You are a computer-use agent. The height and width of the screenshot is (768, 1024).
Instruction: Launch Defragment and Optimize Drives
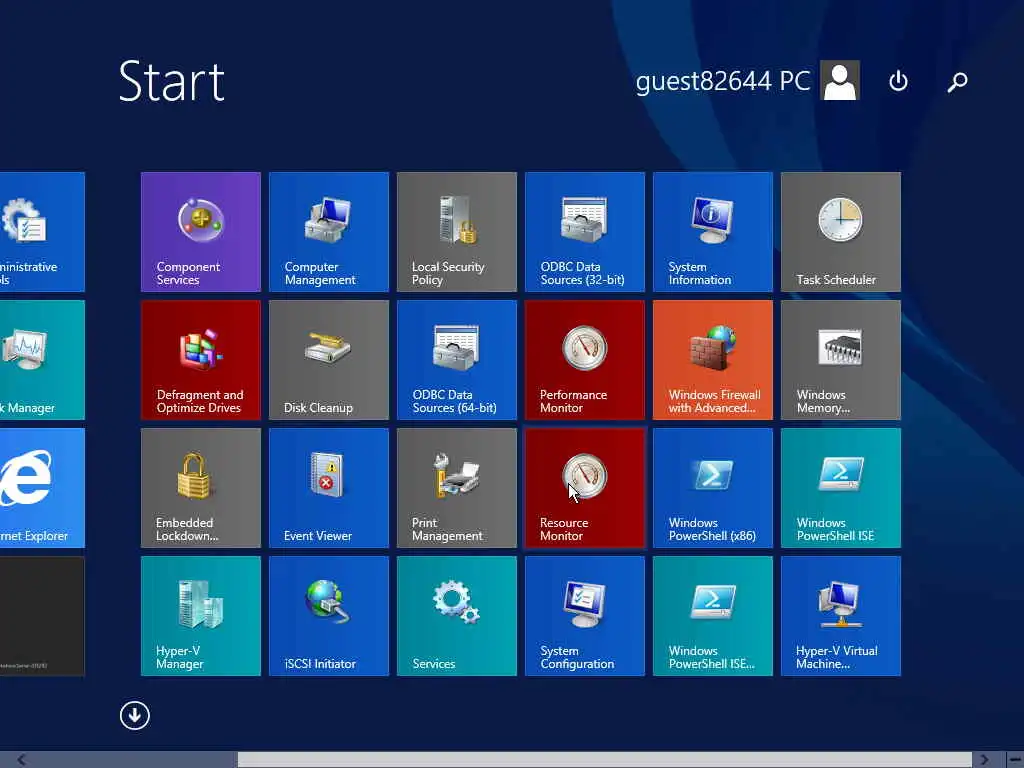200,360
